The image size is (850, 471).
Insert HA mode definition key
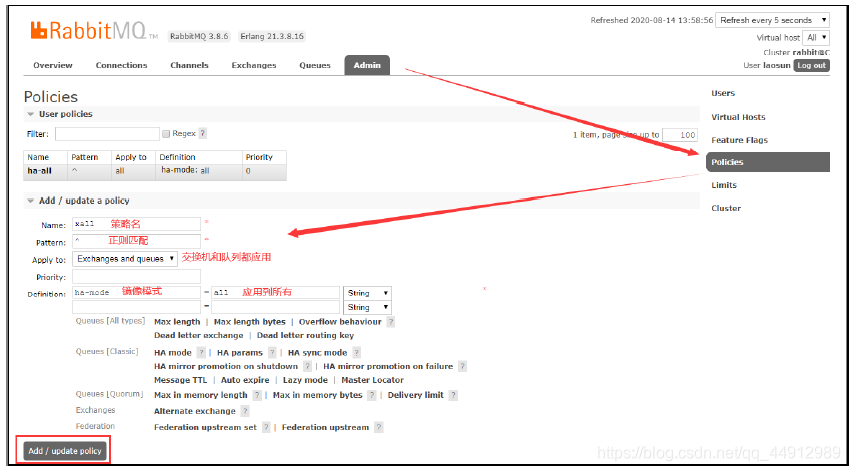(x=173, y=352)
